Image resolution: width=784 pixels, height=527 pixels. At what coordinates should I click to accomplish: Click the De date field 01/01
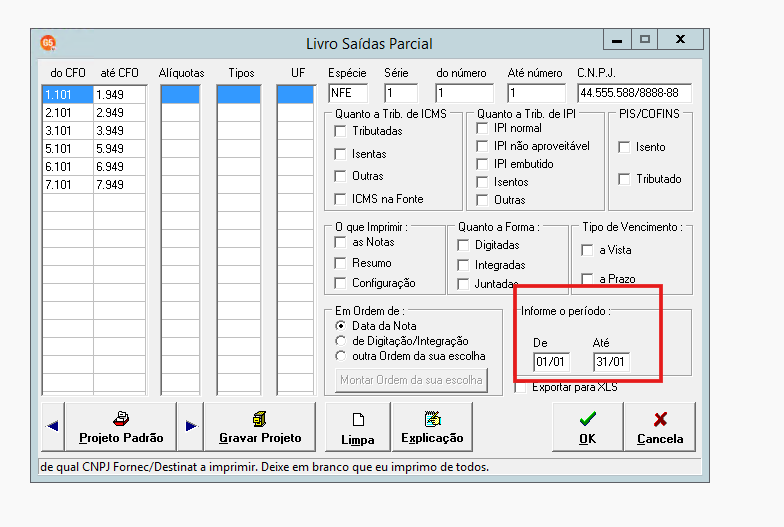[552, 362]
